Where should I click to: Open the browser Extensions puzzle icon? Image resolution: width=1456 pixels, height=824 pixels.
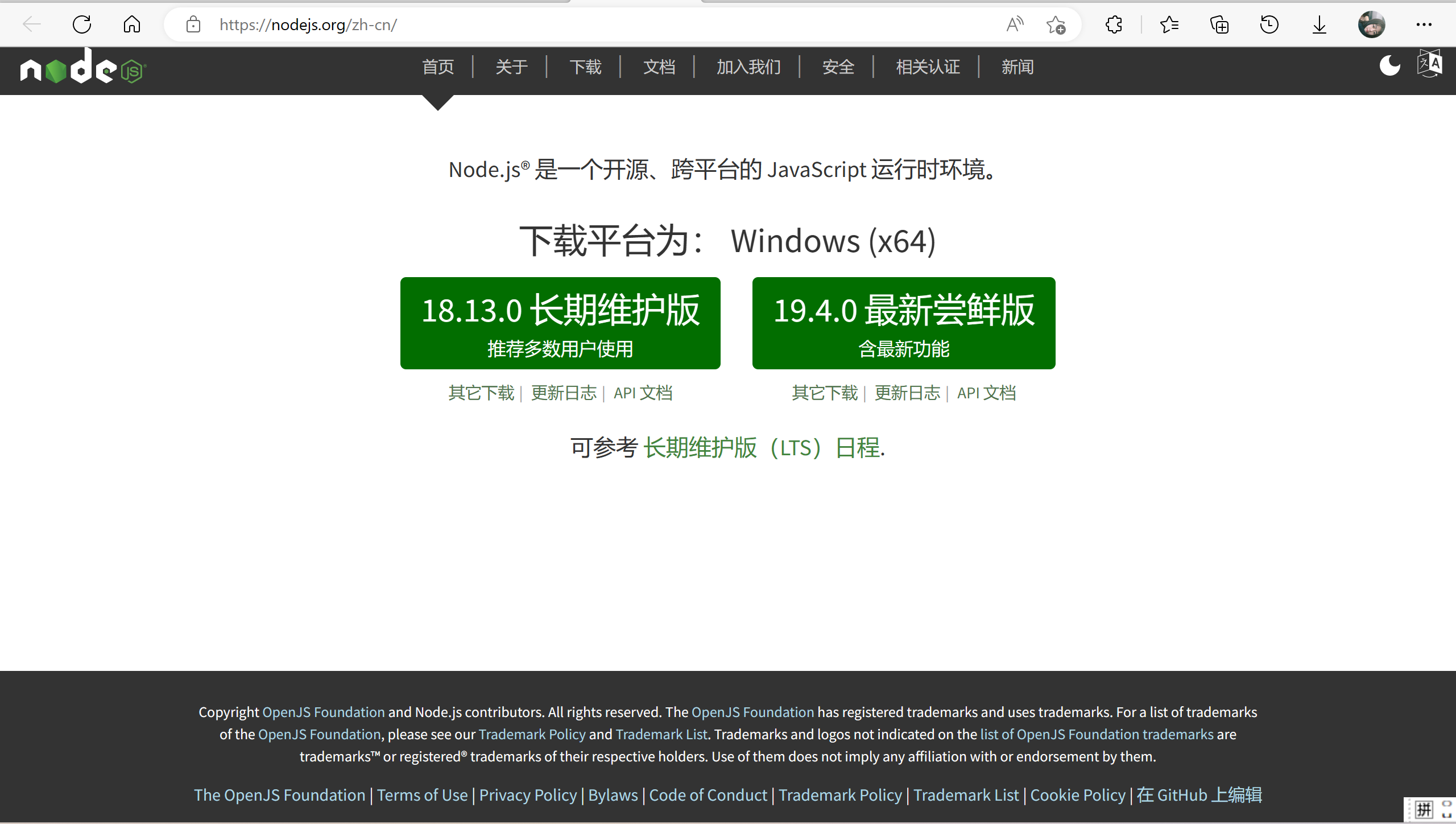click(1114, 24)
